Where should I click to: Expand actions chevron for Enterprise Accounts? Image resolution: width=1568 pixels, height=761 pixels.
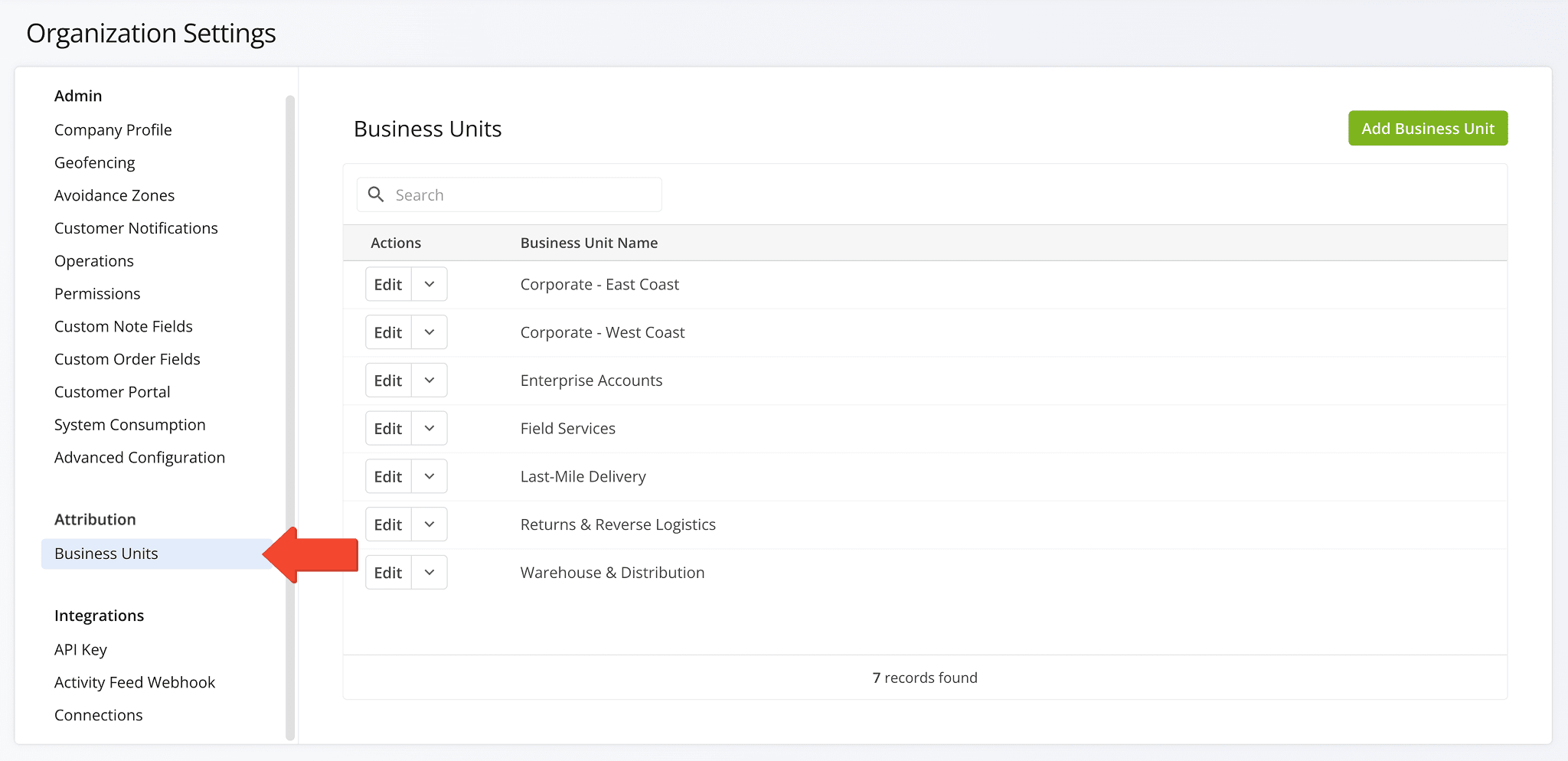(430, 380)
